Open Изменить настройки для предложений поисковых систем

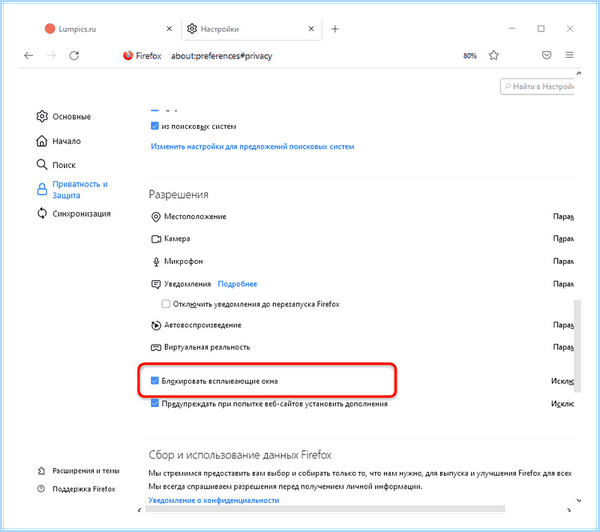pyautogui.click(x=253, y=147)
